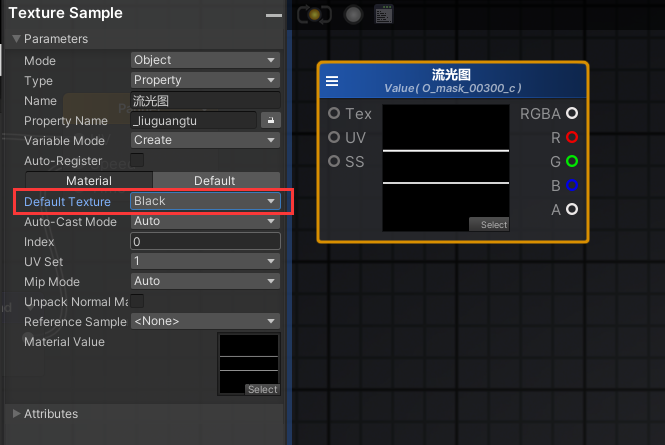
Task: Click the node title 流光图
Action: (x=451, y=75)
